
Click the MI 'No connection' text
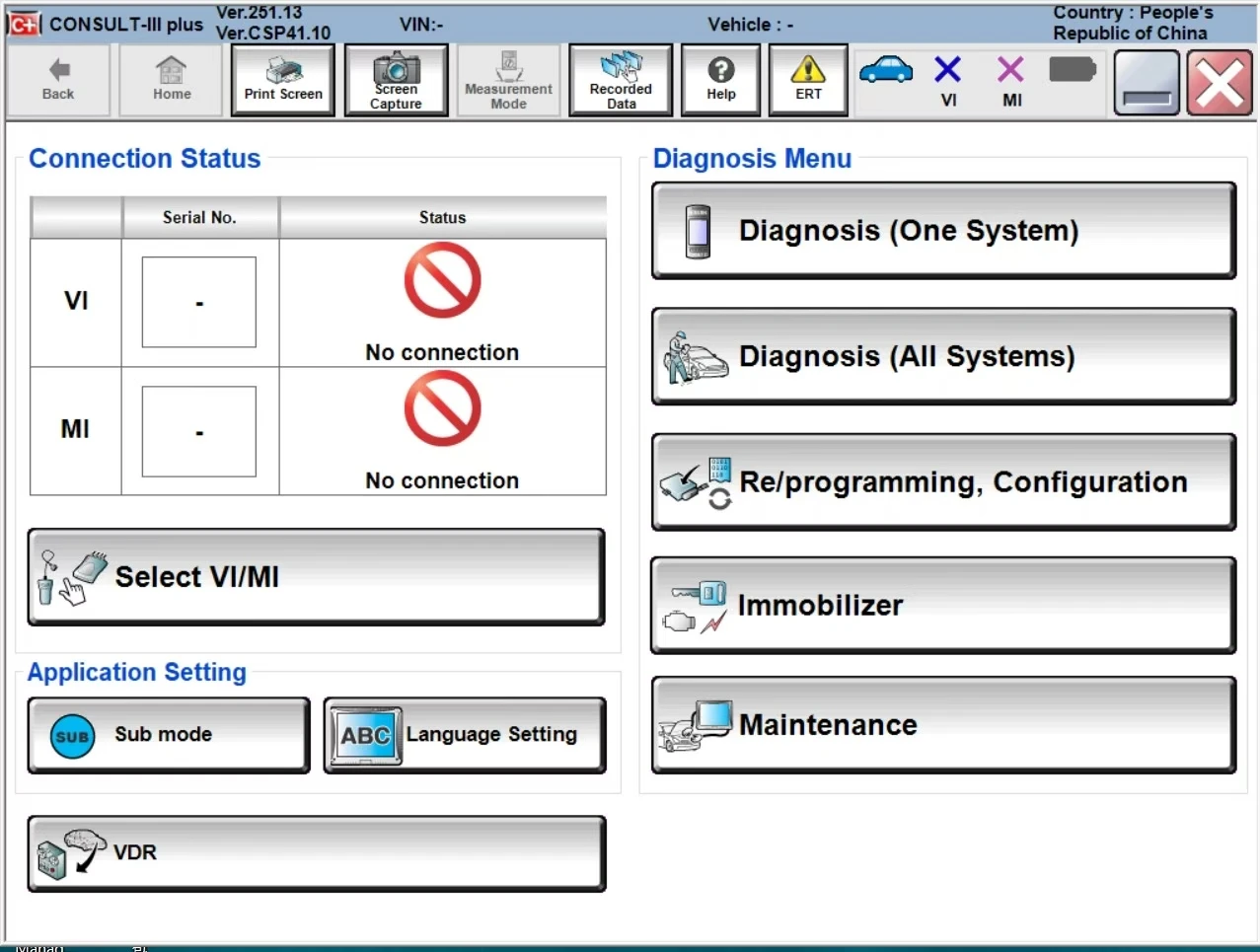442,480
